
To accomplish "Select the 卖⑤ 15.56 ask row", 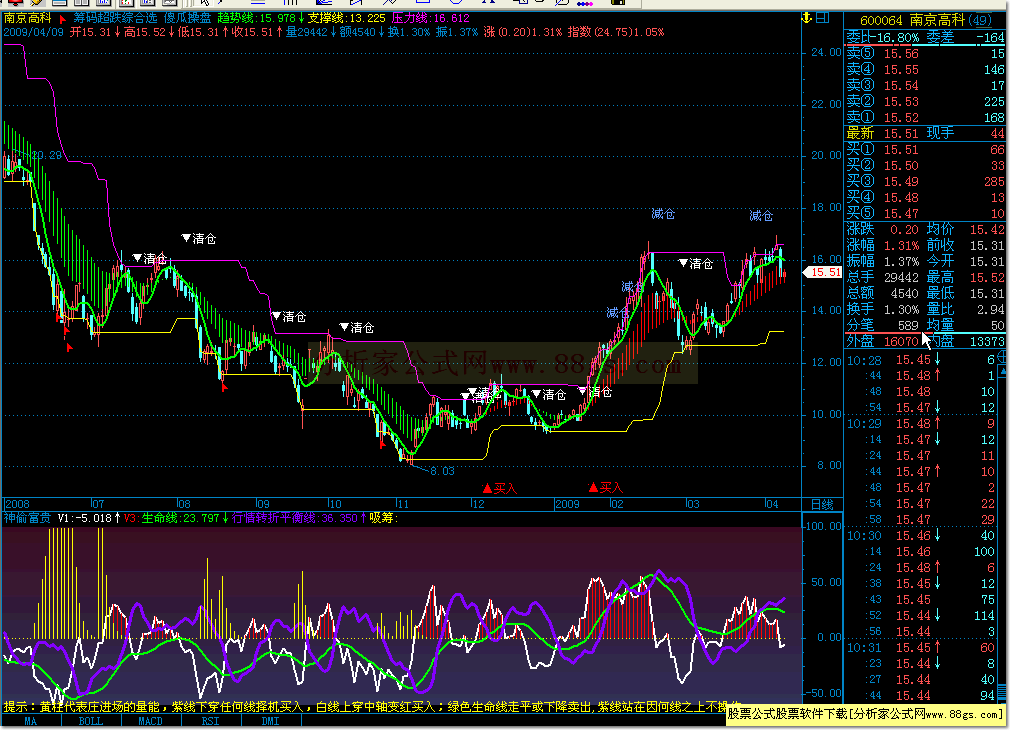I will 925,54.
